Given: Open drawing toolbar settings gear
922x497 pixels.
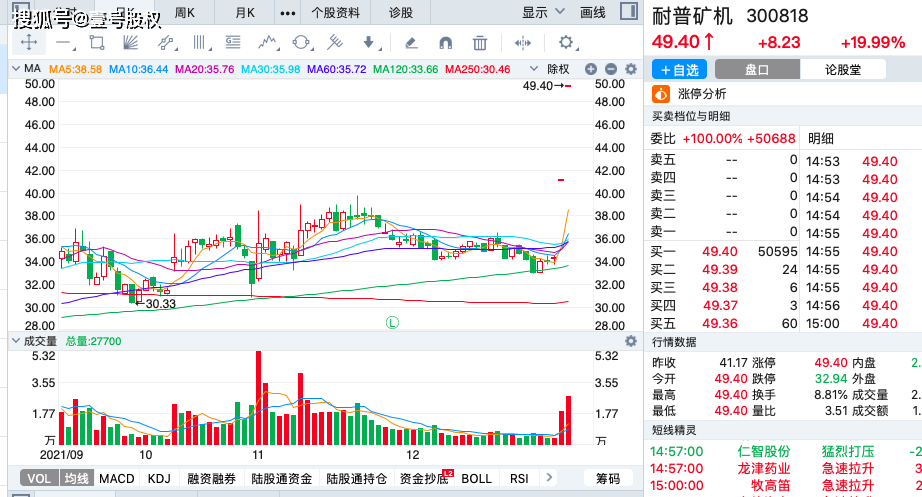Looking at the screenshot, I should point(566,42).
